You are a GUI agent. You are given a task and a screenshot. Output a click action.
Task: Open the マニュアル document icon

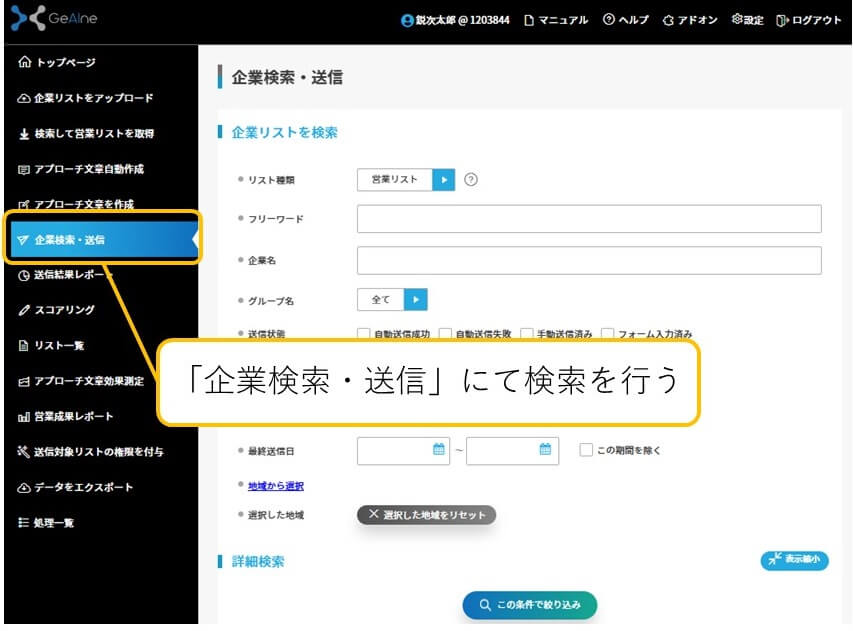[530, 20]
